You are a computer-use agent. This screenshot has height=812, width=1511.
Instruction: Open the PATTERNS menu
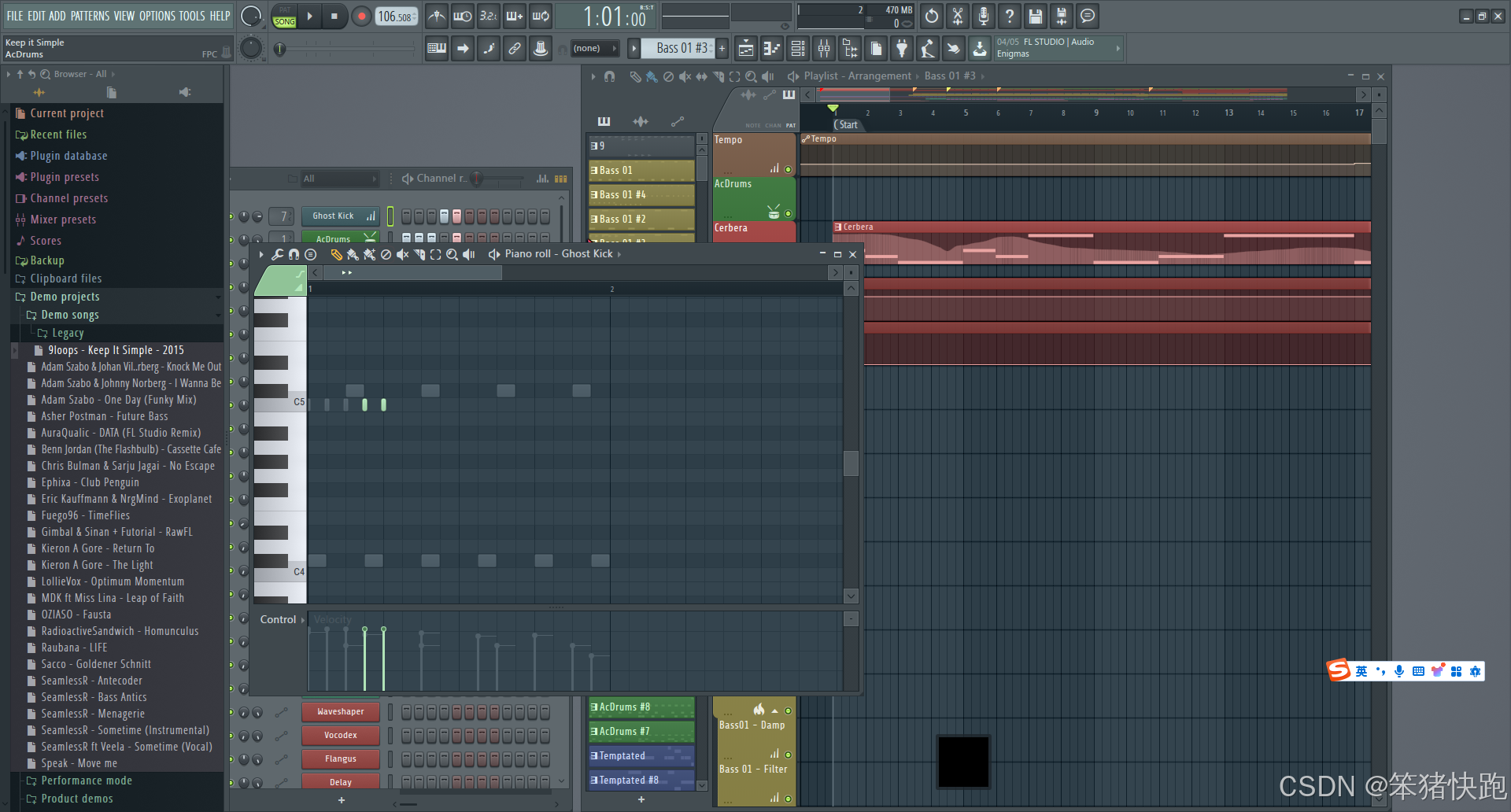point(89,15)
